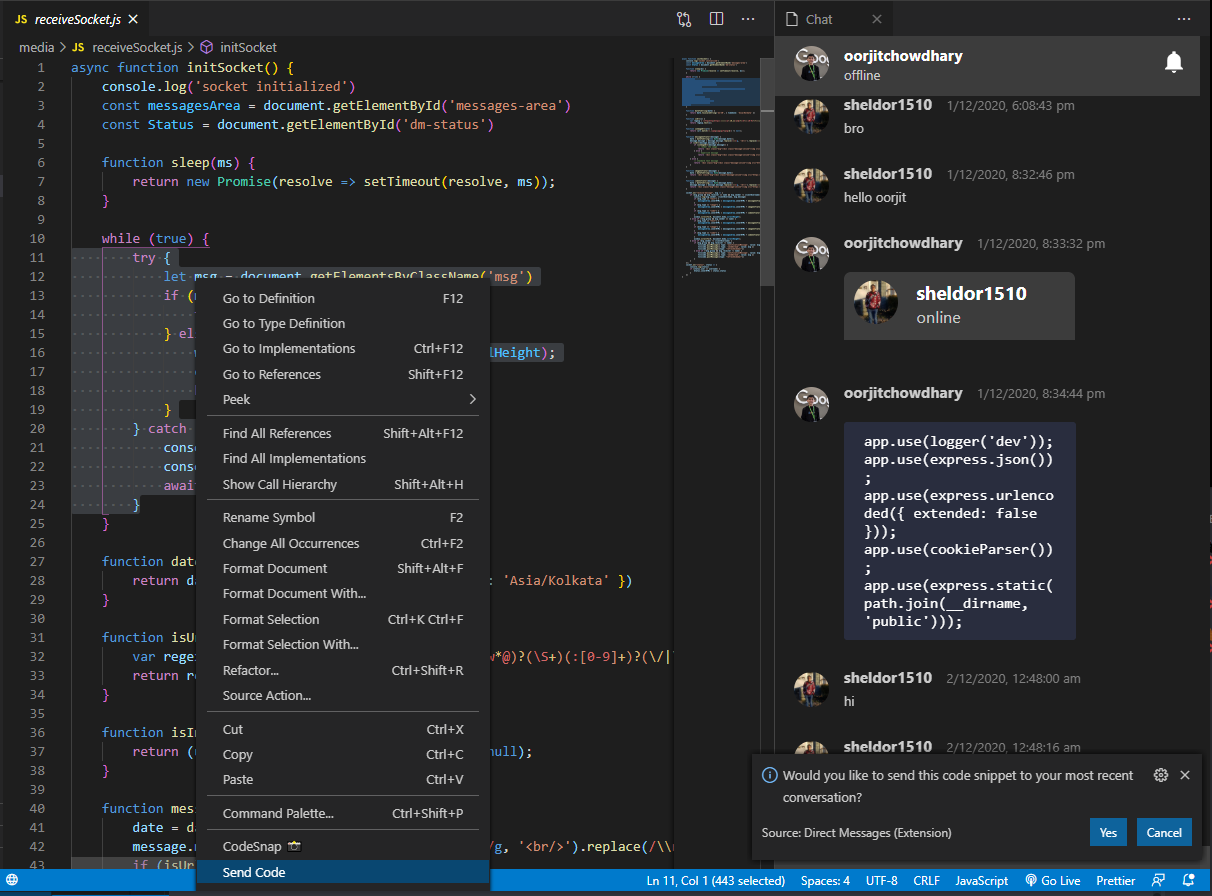Click the app.use code snippet message
The height and width of the screenshot is (896, 1212).
tap(959, 531)
